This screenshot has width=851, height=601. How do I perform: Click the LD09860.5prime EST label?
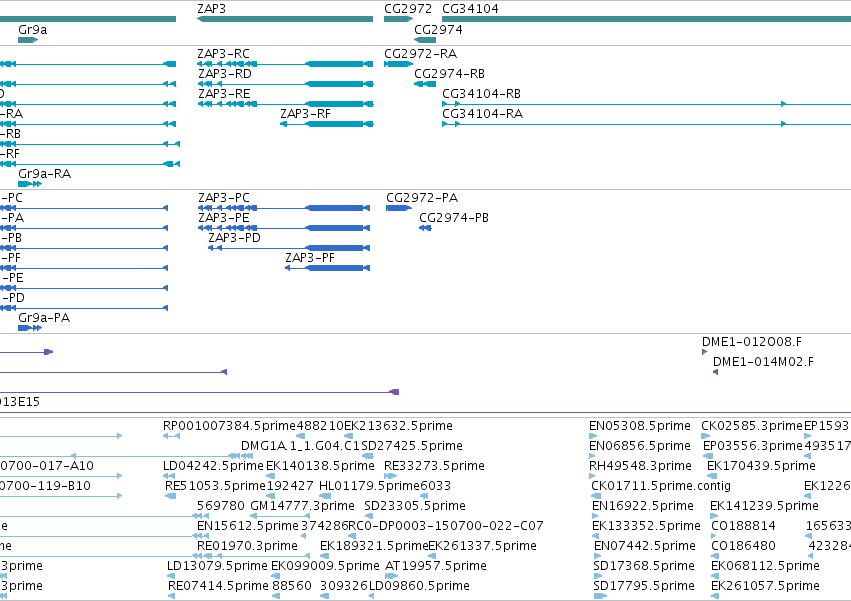coord(419,586)
